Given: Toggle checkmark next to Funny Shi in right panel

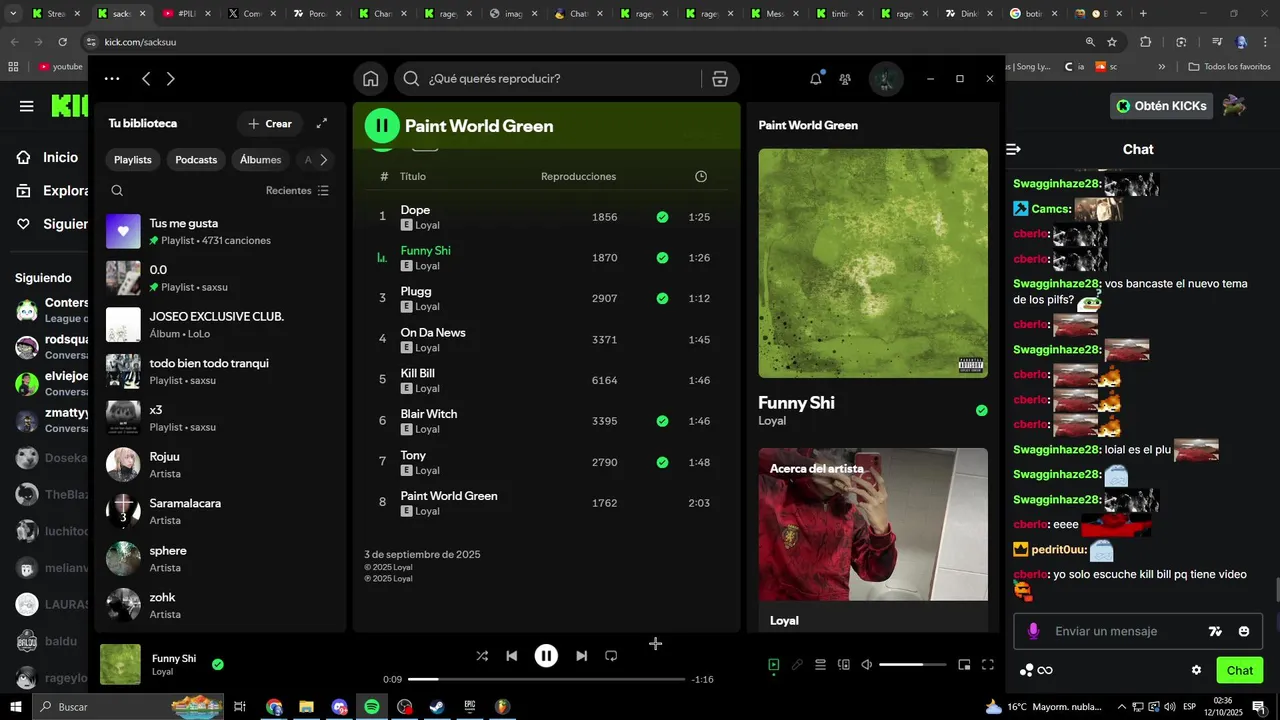Looking at the screenshot, I should click(981, 410).
